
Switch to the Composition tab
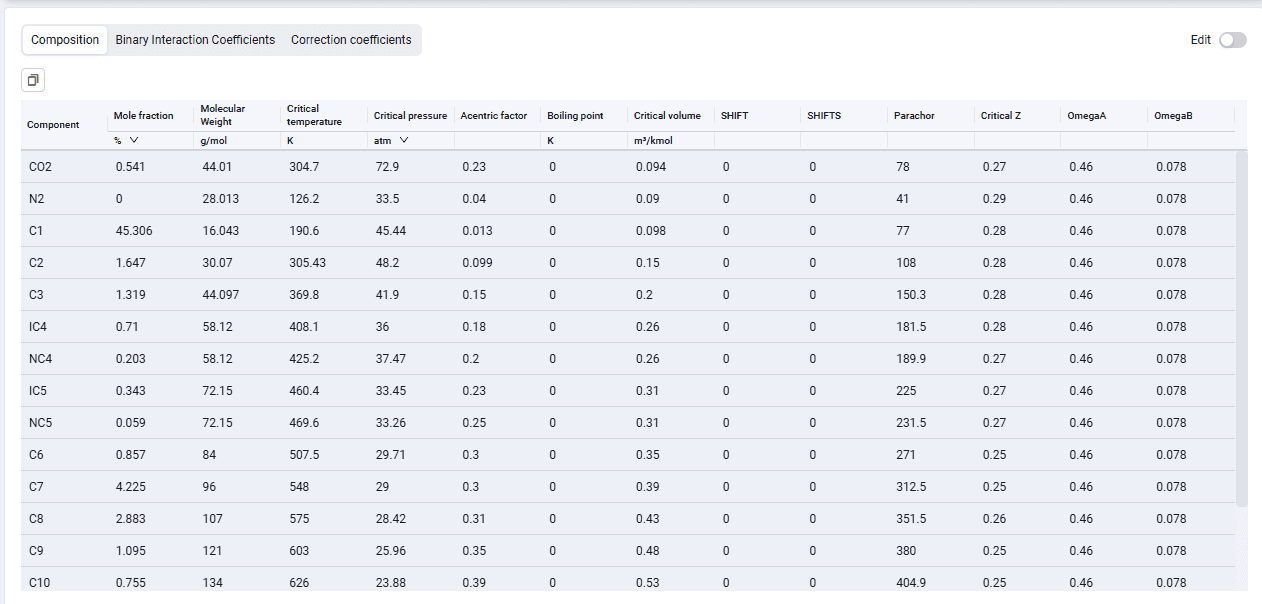click(65, 40)
